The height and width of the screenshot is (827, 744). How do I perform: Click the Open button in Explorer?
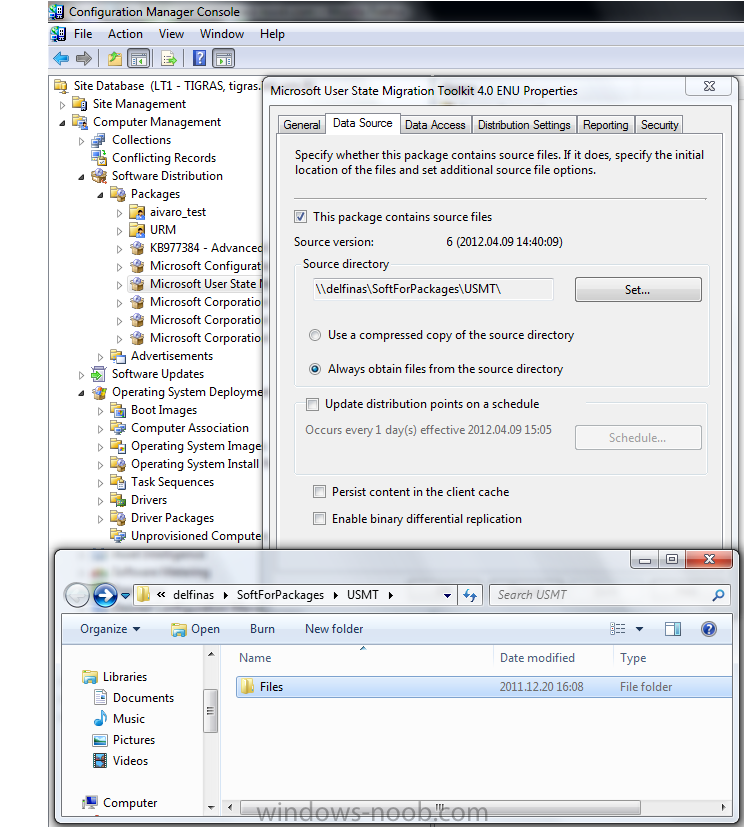[195, 629]
